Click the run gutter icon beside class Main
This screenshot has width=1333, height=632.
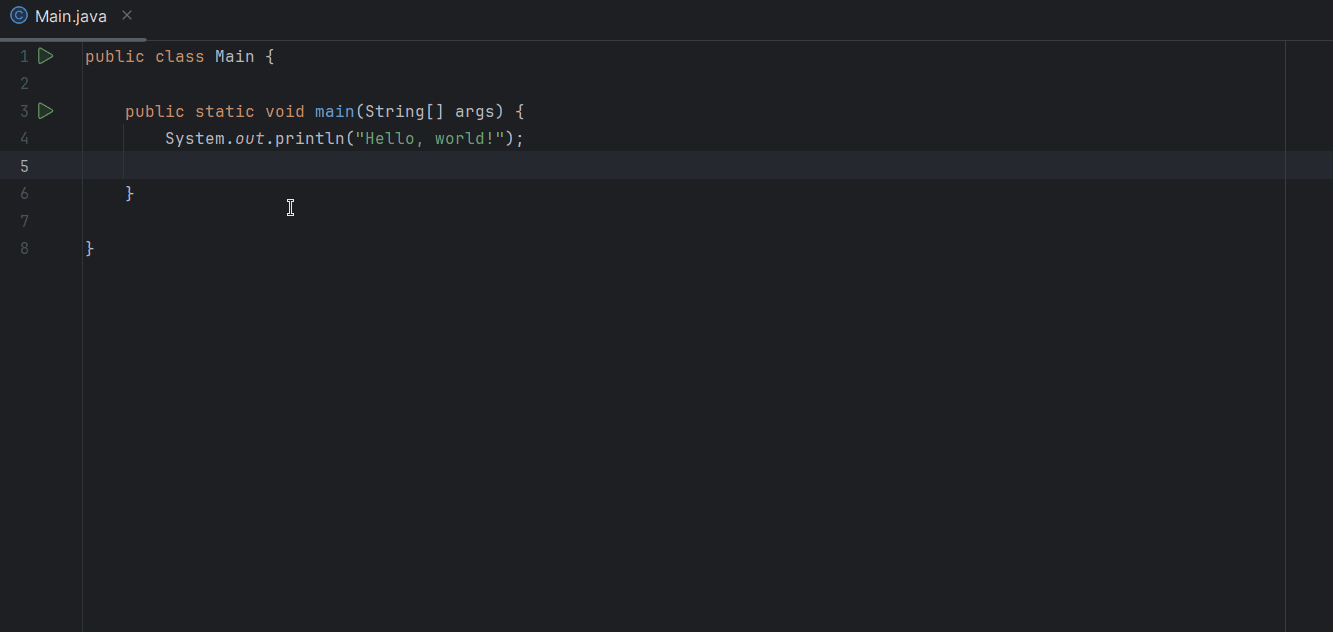[45, 56]
